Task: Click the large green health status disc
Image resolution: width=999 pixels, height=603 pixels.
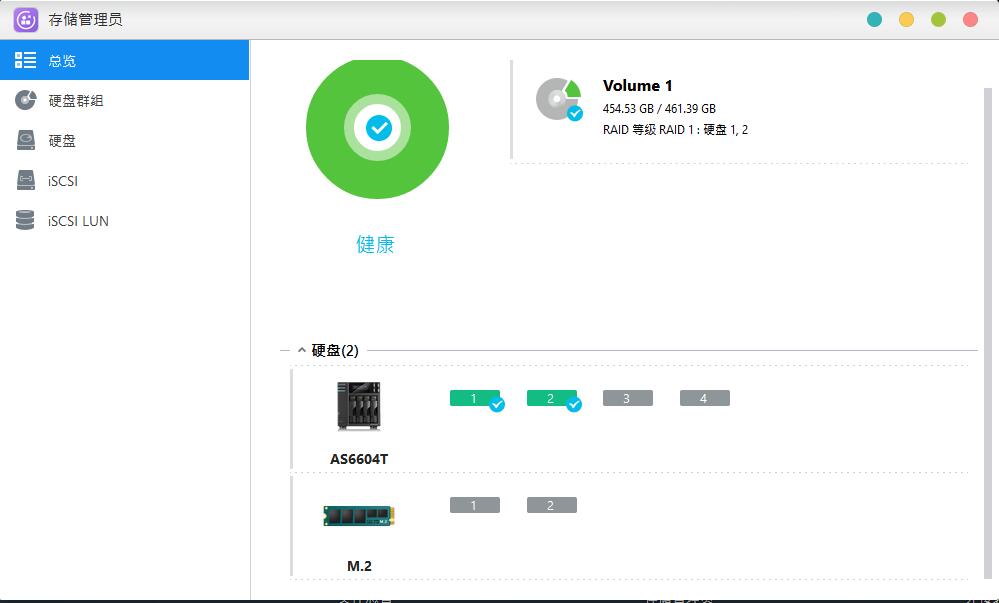Action: (377, 129)
